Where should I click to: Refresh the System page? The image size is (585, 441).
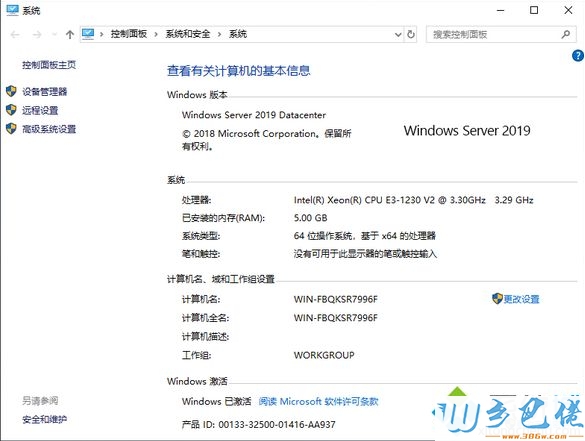click(411, 35)
